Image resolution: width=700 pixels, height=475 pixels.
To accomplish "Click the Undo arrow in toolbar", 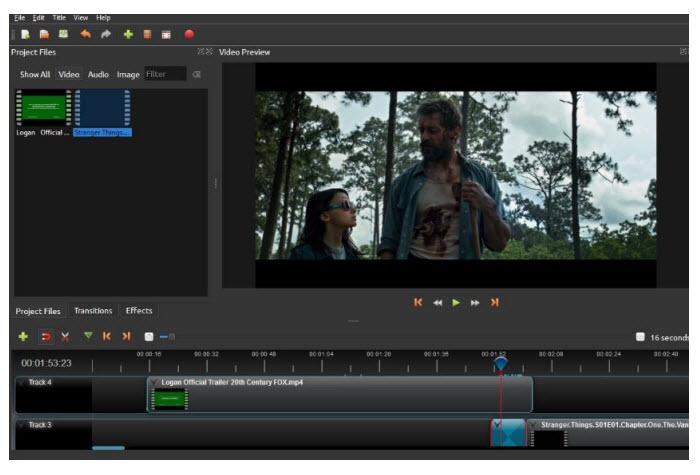I will tap(86, 34).
